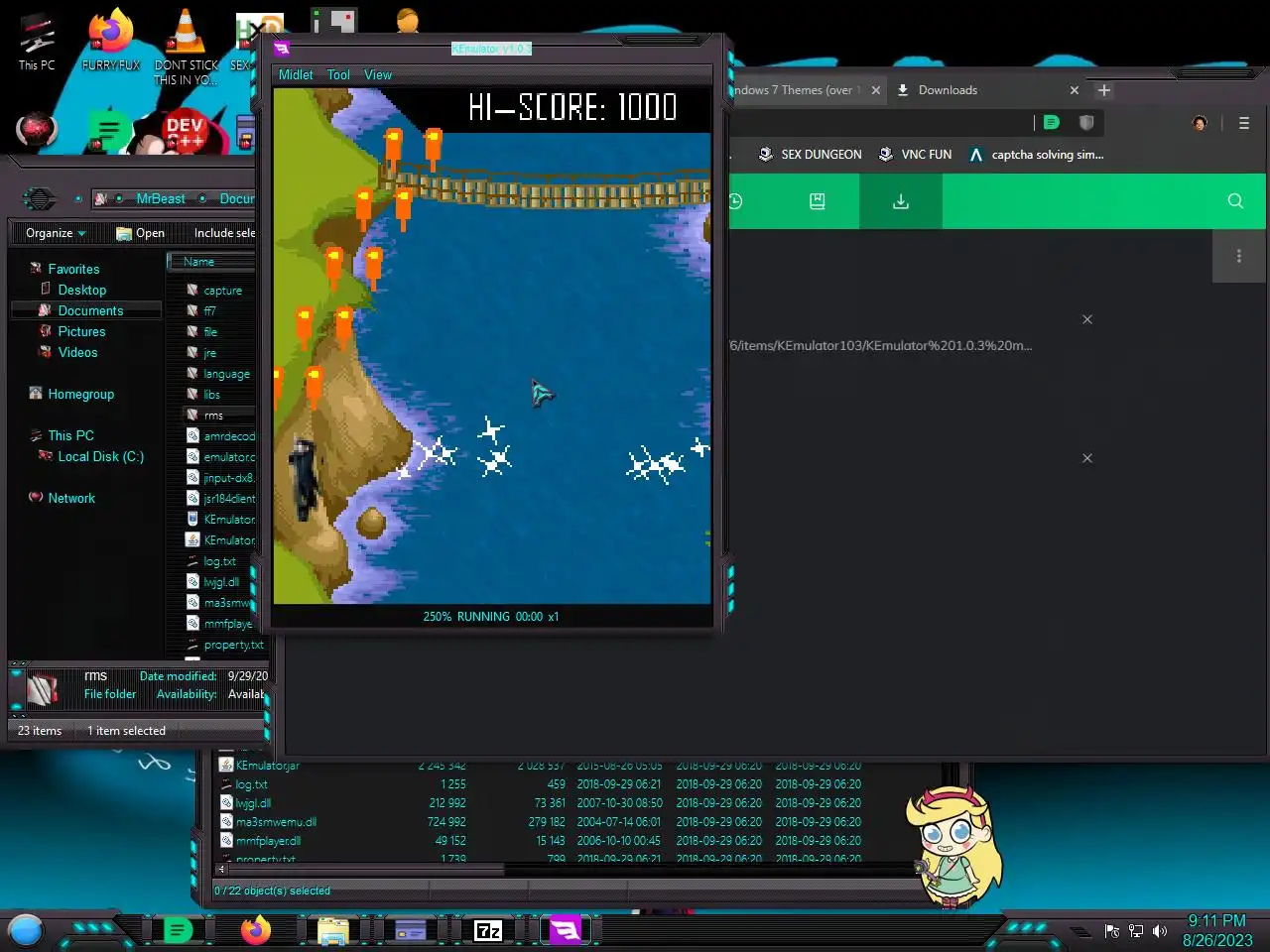Open the Midlet menu in KEmulator
The width and height of the screenshot is (1270, 952).
pyautogui.click(x=296, y=74)
